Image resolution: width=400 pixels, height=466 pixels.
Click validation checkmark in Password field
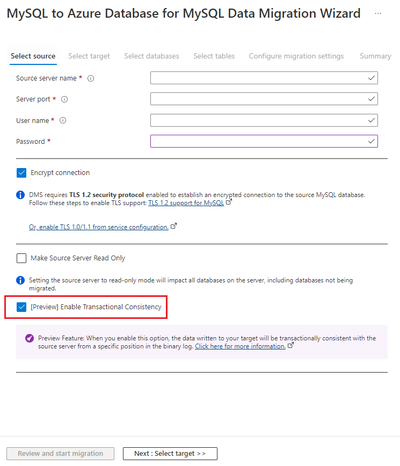tap(371, 141)
